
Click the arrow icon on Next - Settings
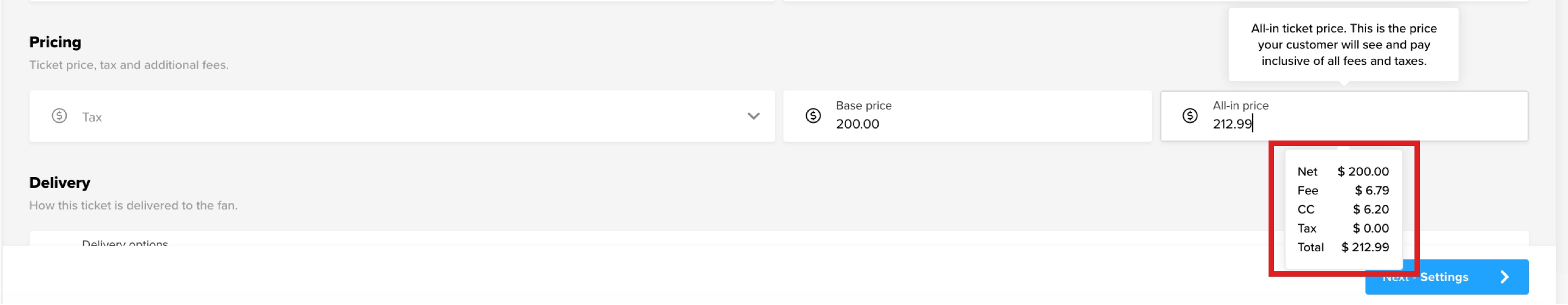(1504, 277)
